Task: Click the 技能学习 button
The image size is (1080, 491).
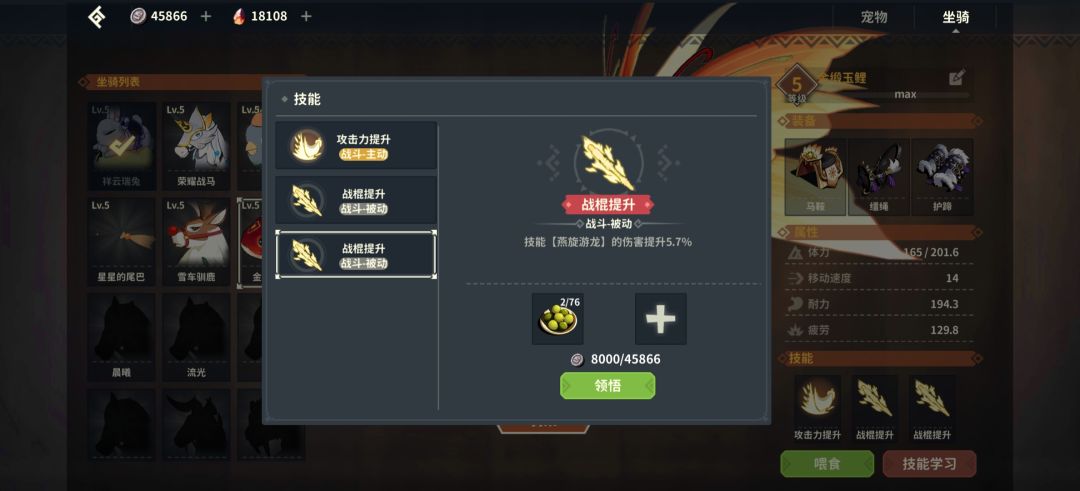Action: tap(929, 463)
